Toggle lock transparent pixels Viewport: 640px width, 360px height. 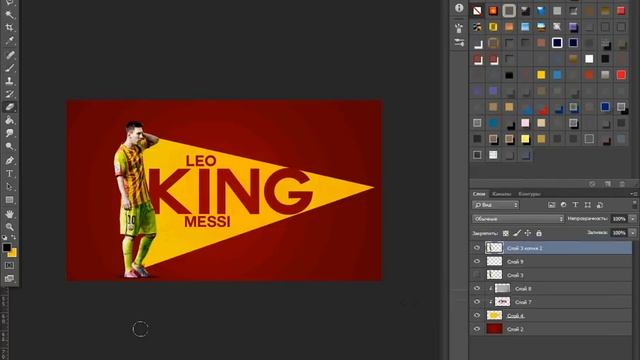coord(506,233)
